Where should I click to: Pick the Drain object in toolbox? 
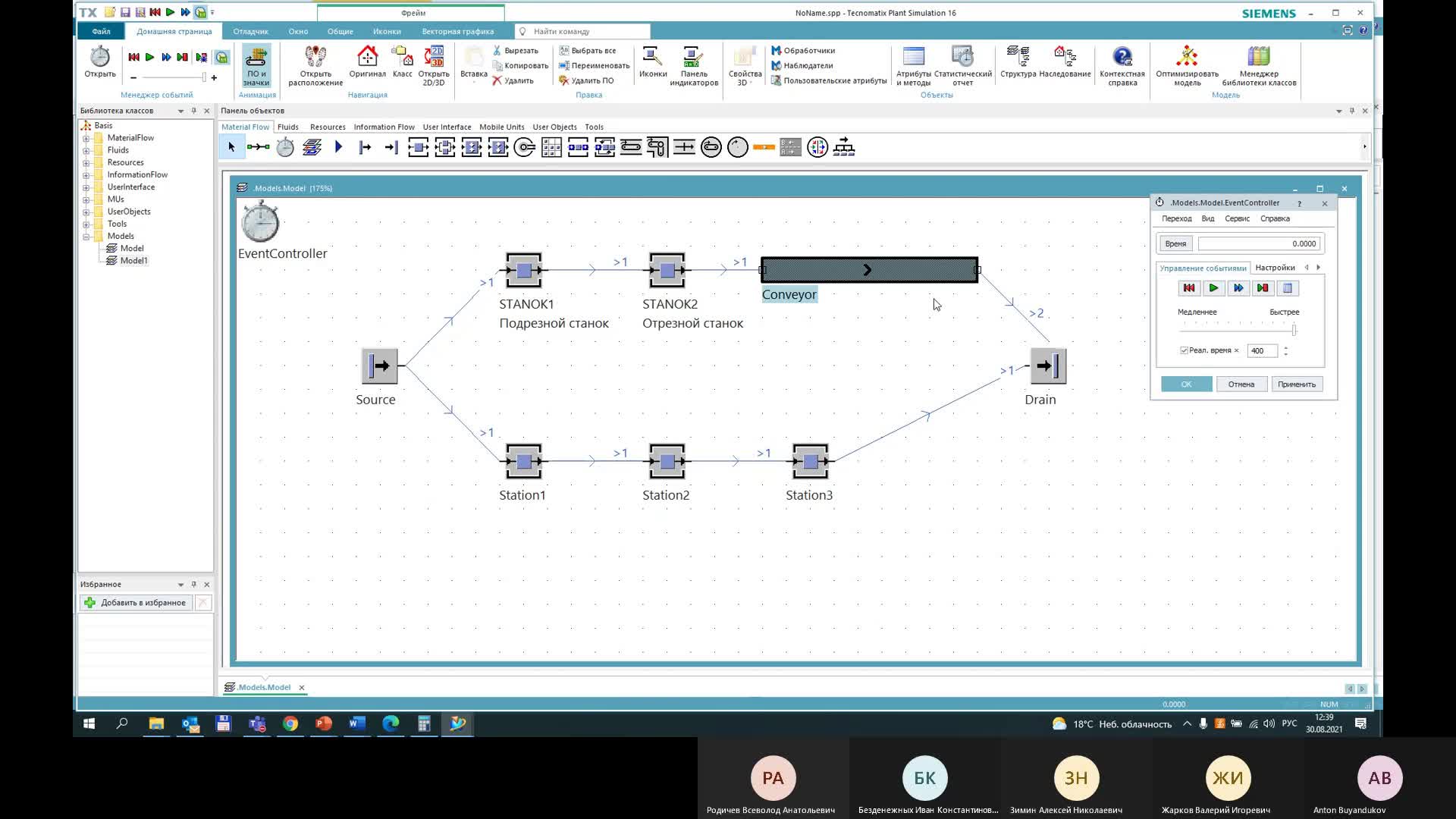391,147
